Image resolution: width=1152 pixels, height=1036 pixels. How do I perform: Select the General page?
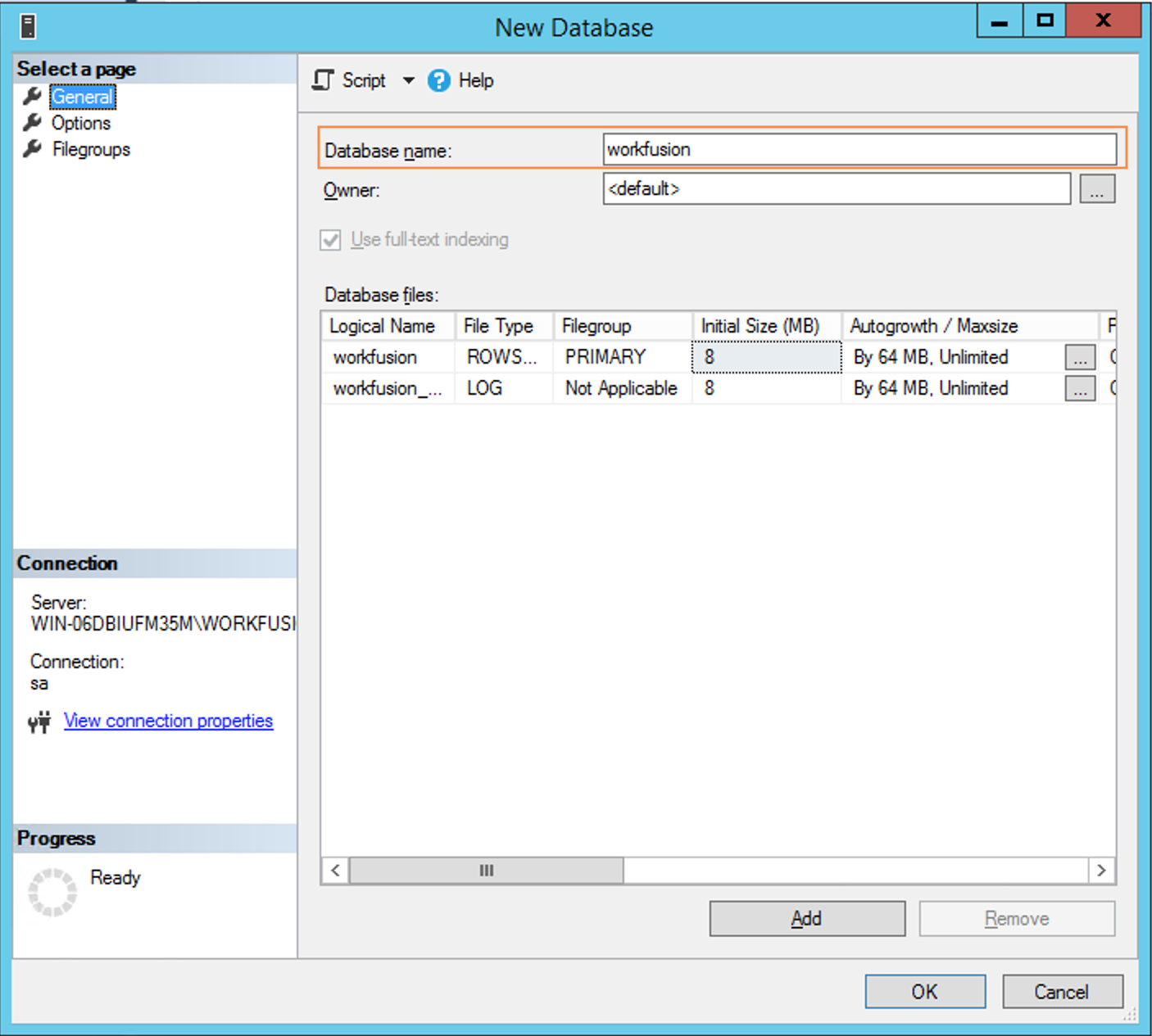[x=82, y=97]
